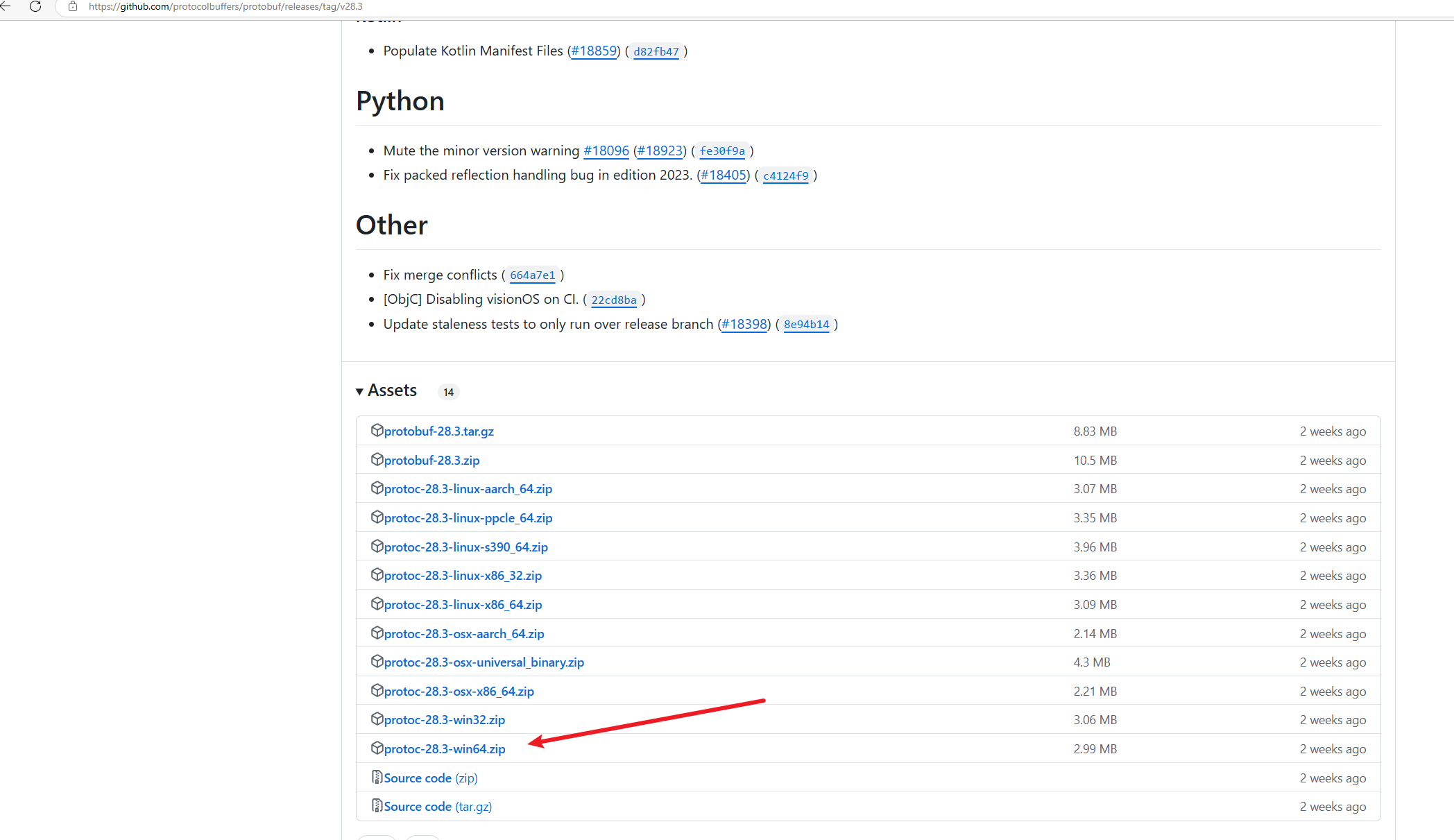Collapse the Assets section triangle
This screenshot has width=1454, height=840.
[x=359, y=392]
